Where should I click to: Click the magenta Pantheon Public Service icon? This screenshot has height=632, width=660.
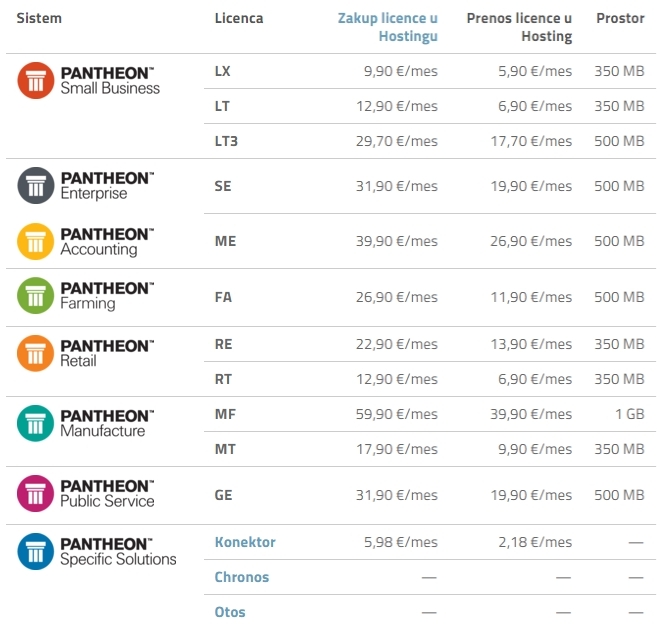tap(36, 493)
